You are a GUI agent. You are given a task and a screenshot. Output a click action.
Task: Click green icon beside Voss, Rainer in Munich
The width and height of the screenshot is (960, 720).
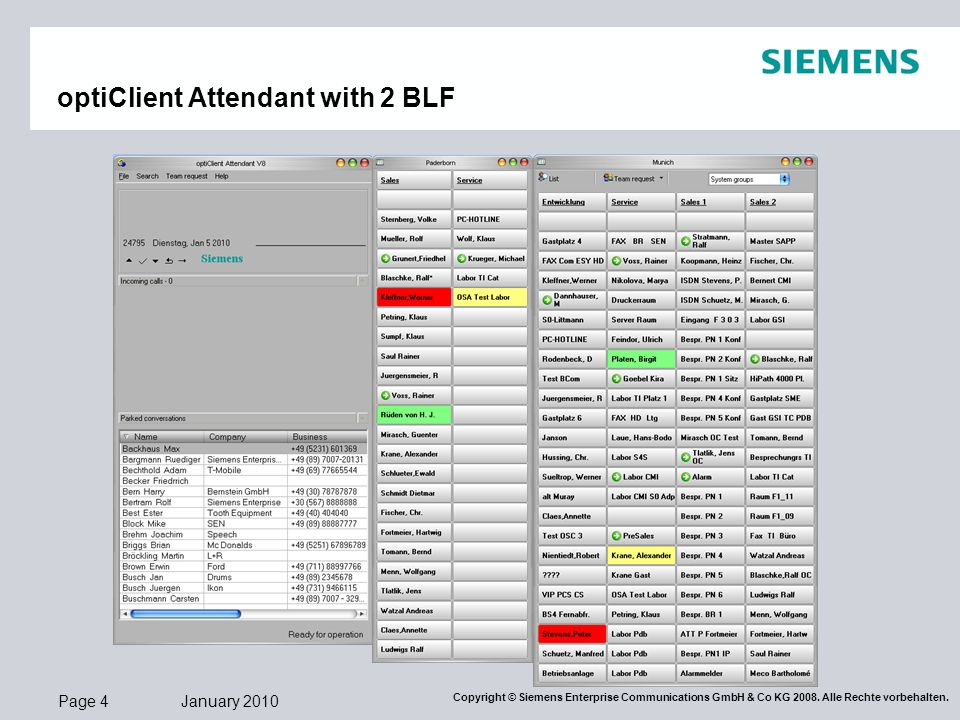[x=617, y=261]
